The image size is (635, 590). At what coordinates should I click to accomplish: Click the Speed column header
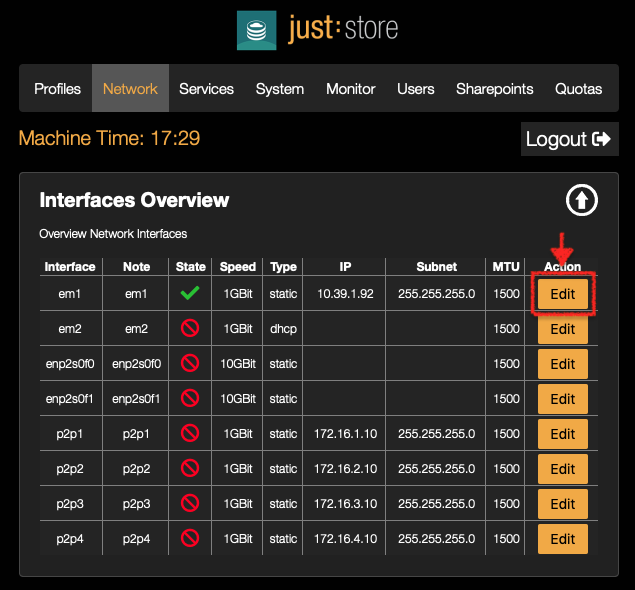tap(238, 266)
